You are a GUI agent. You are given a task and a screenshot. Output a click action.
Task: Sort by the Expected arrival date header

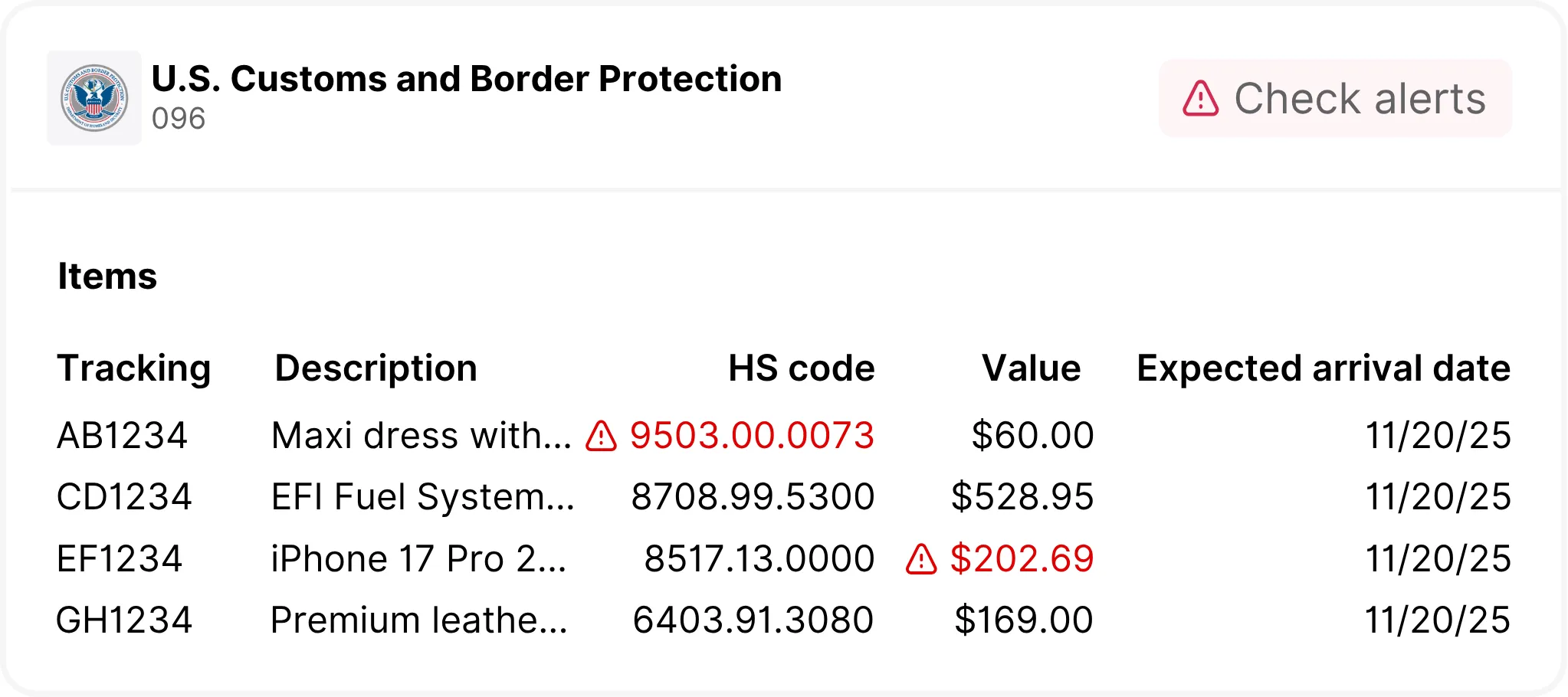tap(1324, 368)
